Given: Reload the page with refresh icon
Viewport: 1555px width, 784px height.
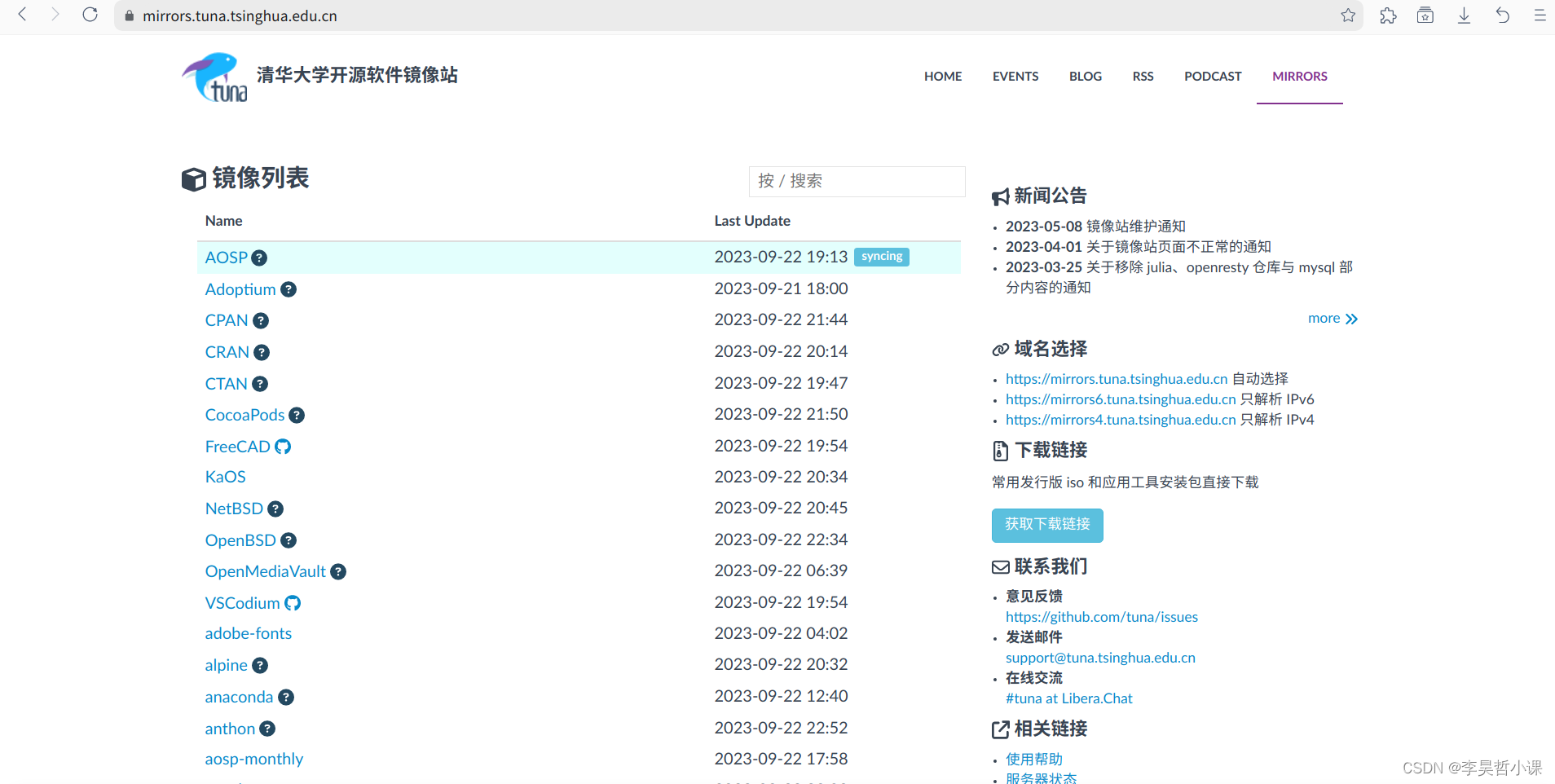Looking at the screenshot, I should pos(90,15).
